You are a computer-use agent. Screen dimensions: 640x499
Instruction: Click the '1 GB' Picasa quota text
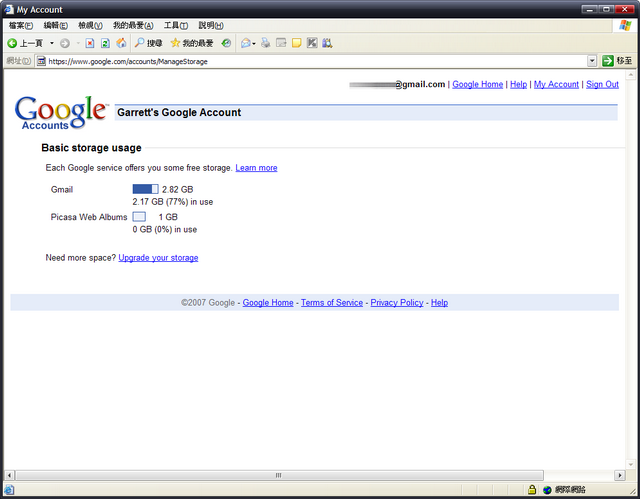(168, 217)
